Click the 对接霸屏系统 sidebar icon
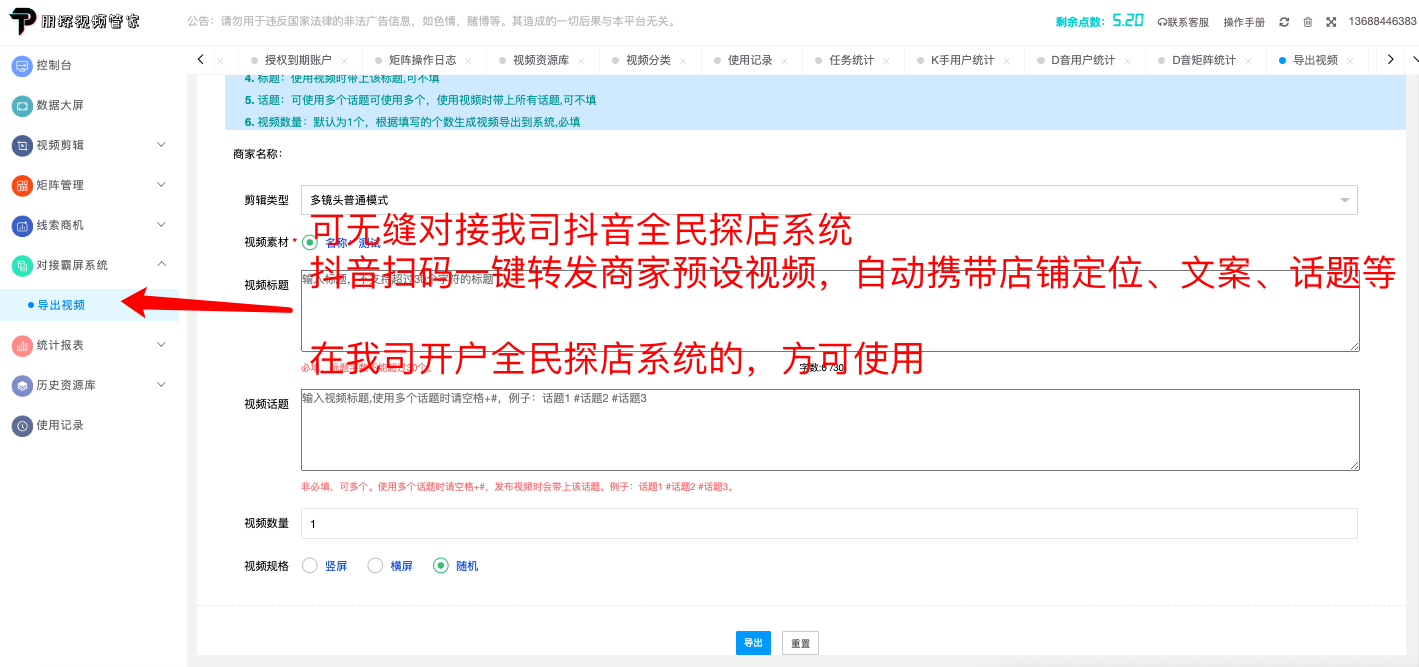1419x667 pixels. (22, 265)
